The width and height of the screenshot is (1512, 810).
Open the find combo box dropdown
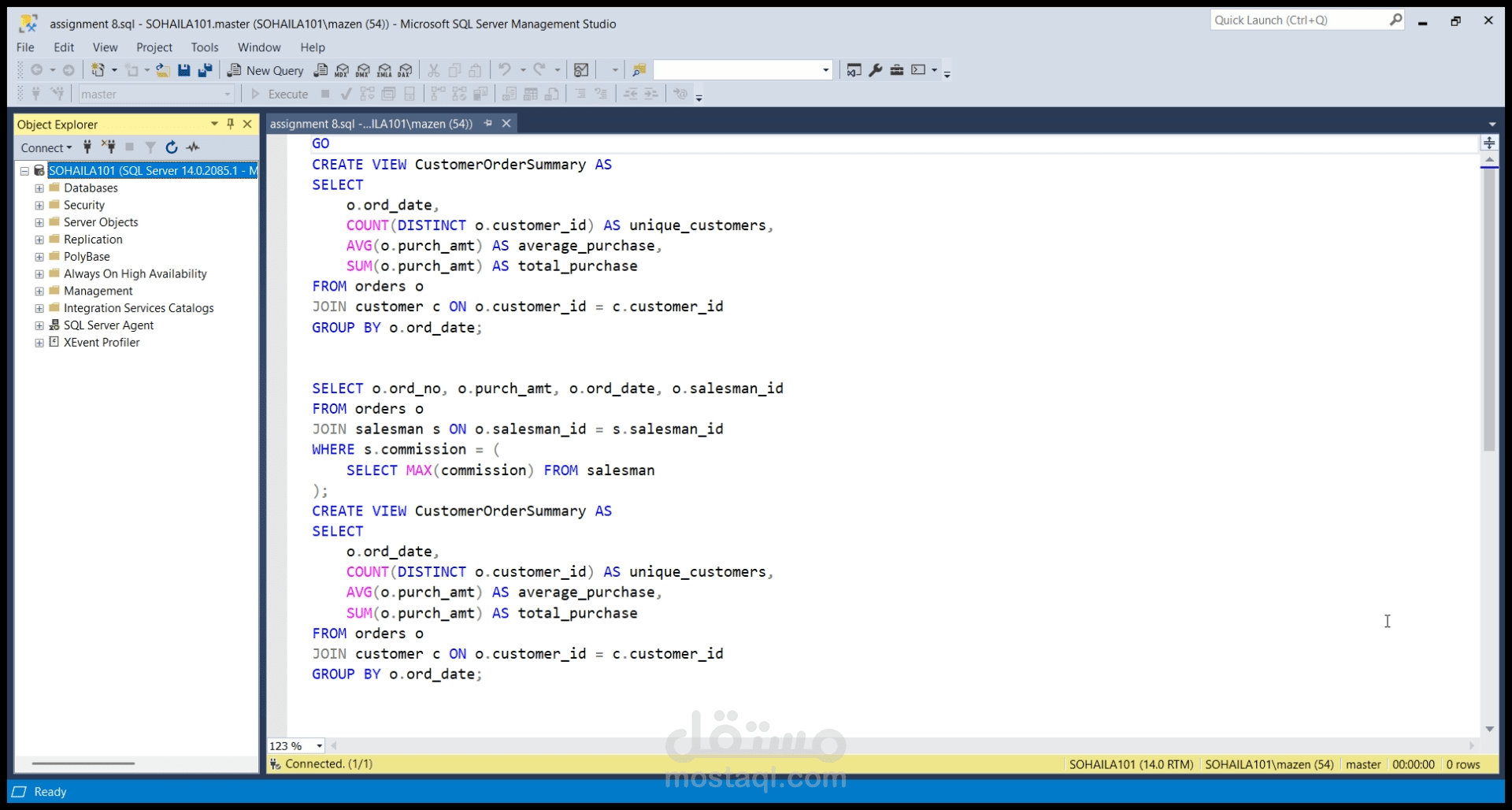[x=825, y=70]
